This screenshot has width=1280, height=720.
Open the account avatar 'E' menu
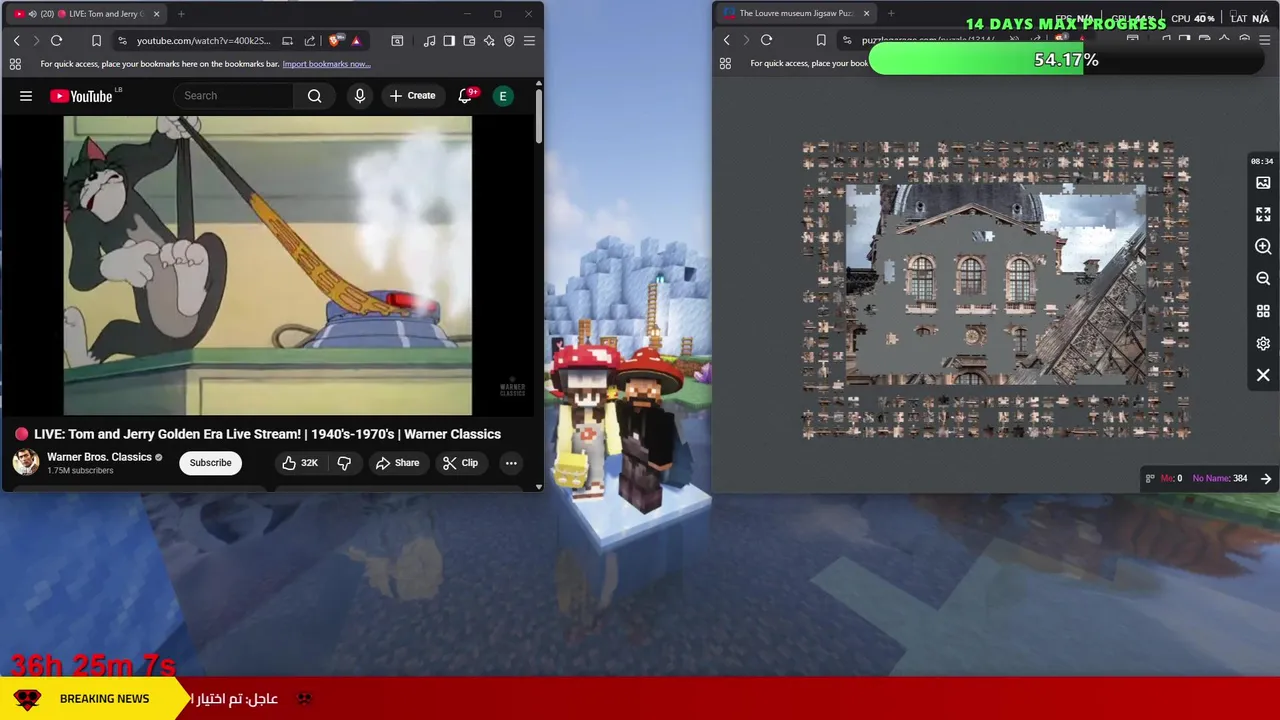tap(503, 96)
